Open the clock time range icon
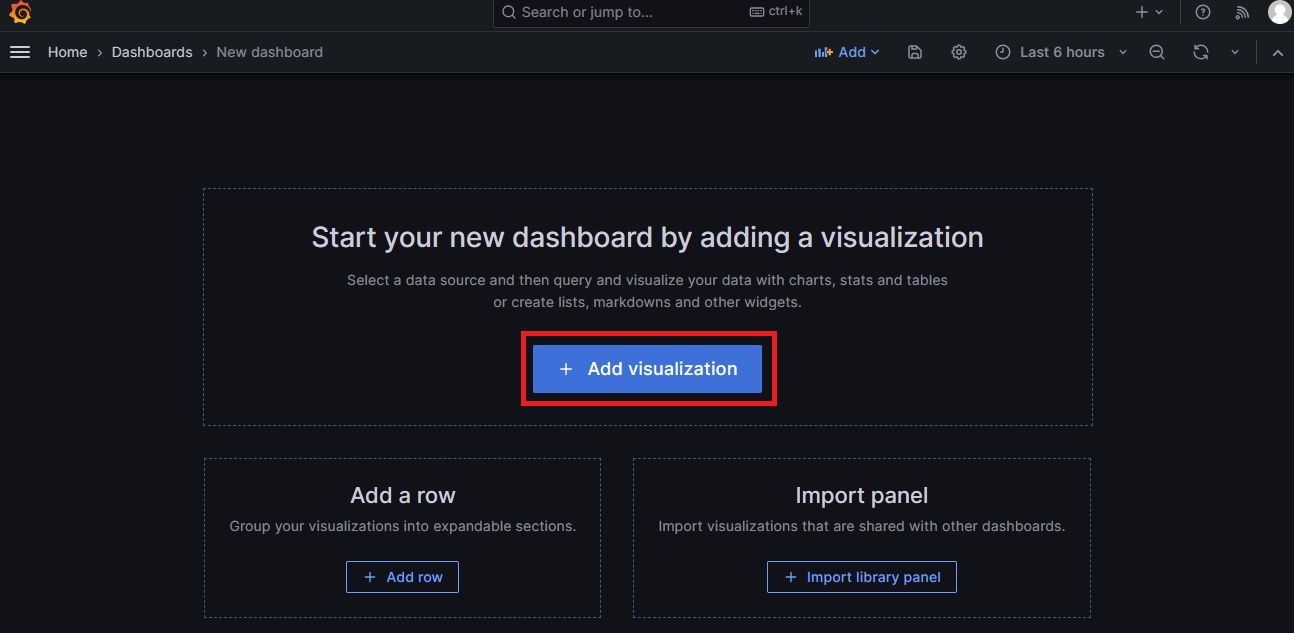 [x=1002, y=51]
